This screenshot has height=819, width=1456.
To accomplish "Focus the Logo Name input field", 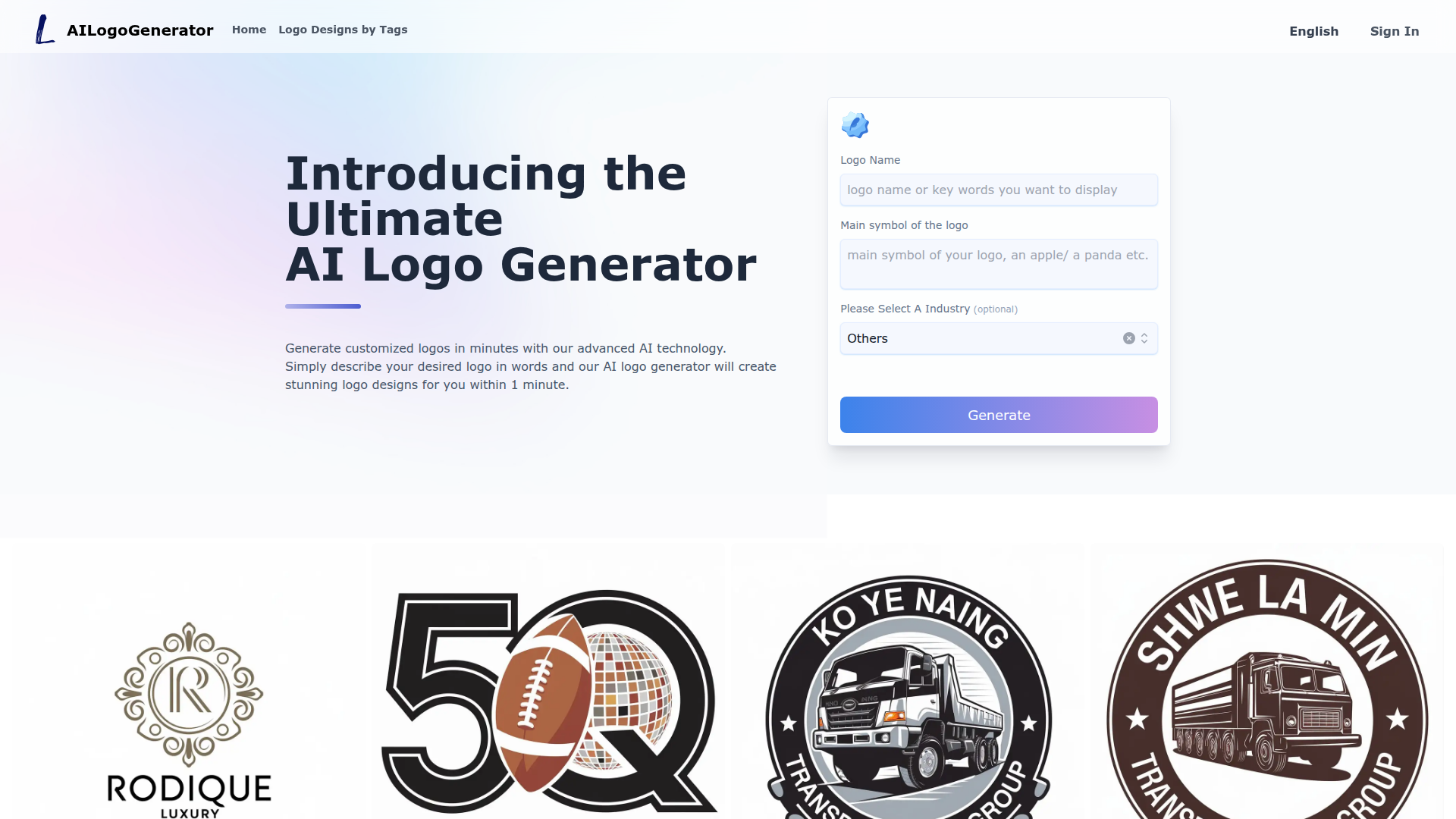I will click(x=999, y=190).
